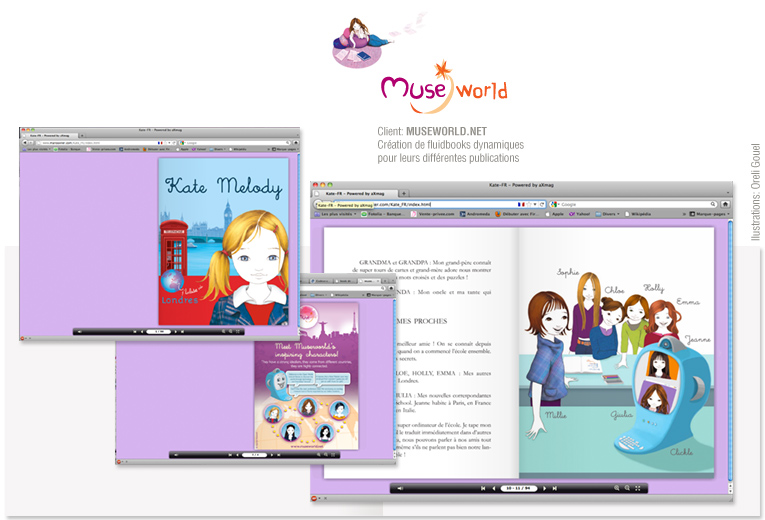Click Google search field in Kate Melody window
Viewport: 765px width, 520px height.
(x=234, y=143)
